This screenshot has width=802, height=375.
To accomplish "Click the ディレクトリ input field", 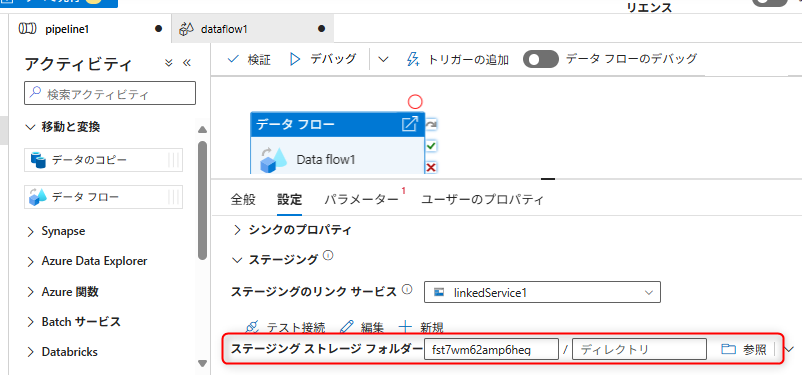I will click(x=639, y=349).
